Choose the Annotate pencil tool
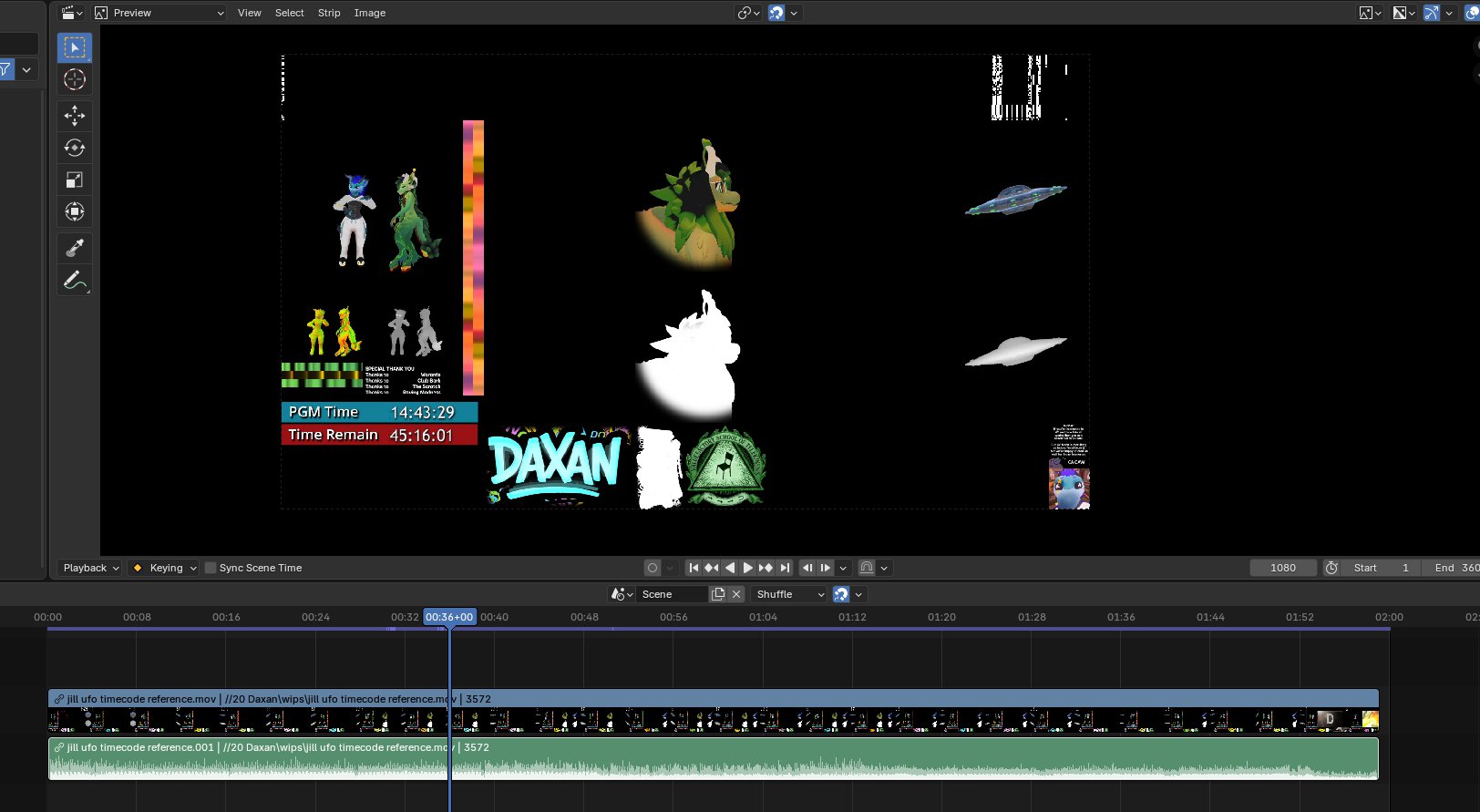This screenshot has width=1480, height=812. tap(75, 280)
